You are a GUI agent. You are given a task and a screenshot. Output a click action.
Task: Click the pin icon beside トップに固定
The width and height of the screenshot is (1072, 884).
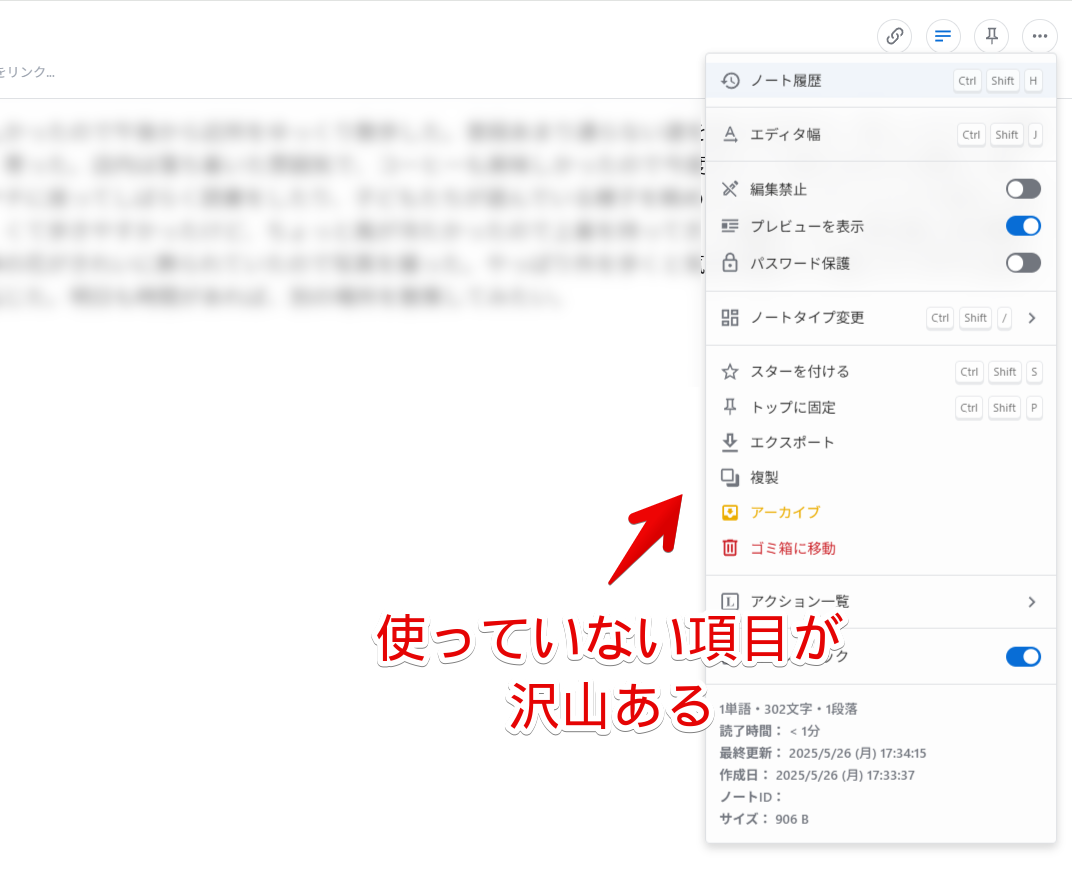tap(730, 407)
